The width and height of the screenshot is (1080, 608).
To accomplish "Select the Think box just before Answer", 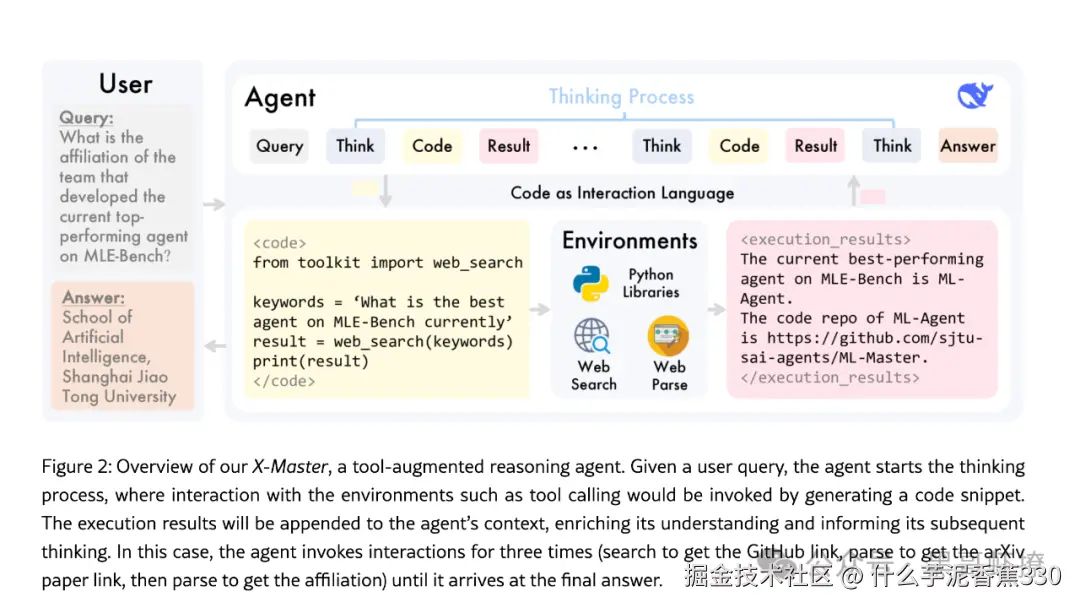I will (892, 146).
